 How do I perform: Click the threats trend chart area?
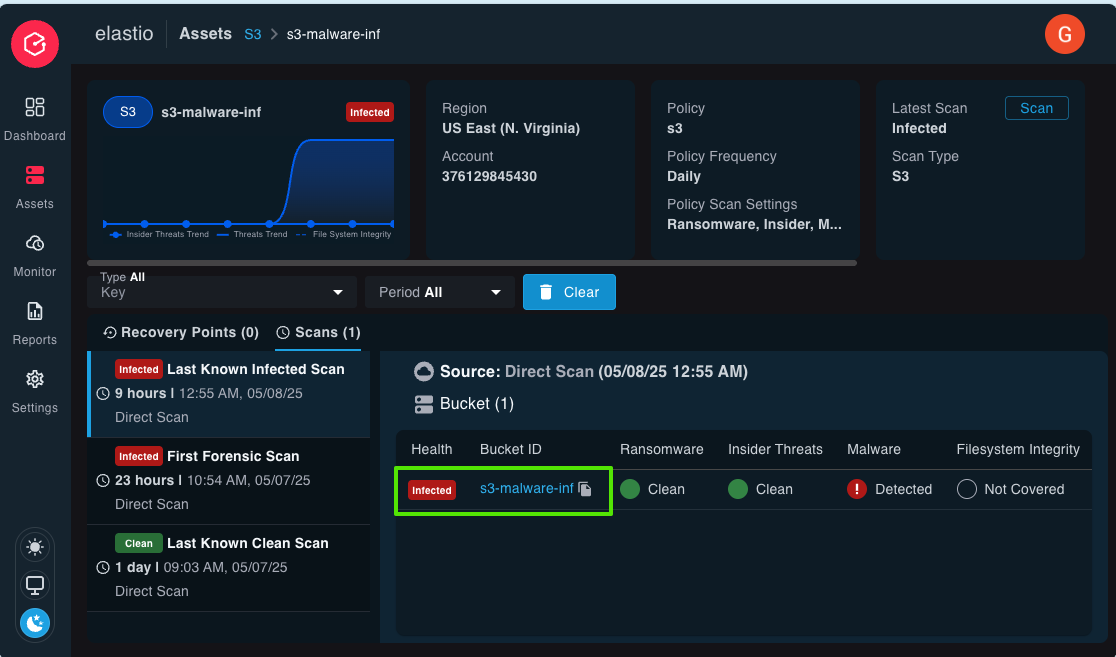pyautogui.click(x=248, y=182)
